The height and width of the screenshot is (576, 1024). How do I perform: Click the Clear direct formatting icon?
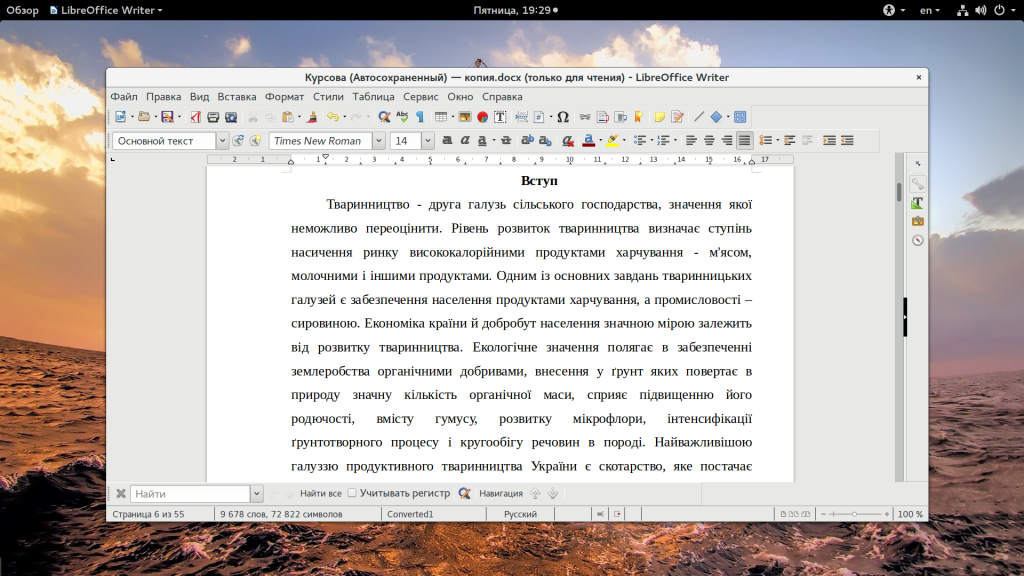pos(567,141)
